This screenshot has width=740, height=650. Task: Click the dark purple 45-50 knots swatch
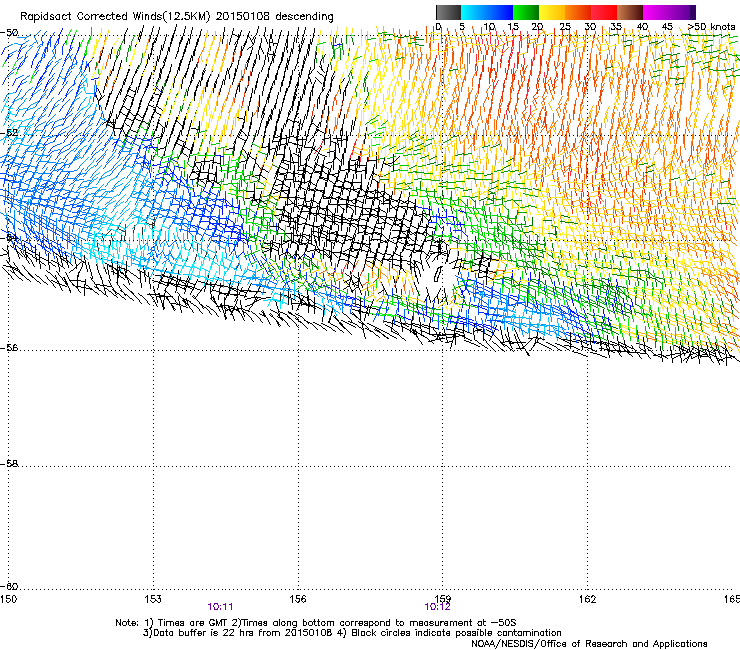682,12
